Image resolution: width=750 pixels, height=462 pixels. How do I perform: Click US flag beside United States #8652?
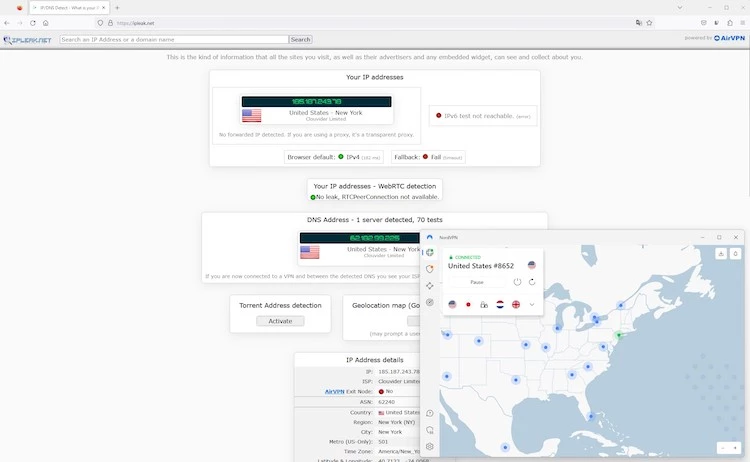click(x=531, y=265)
